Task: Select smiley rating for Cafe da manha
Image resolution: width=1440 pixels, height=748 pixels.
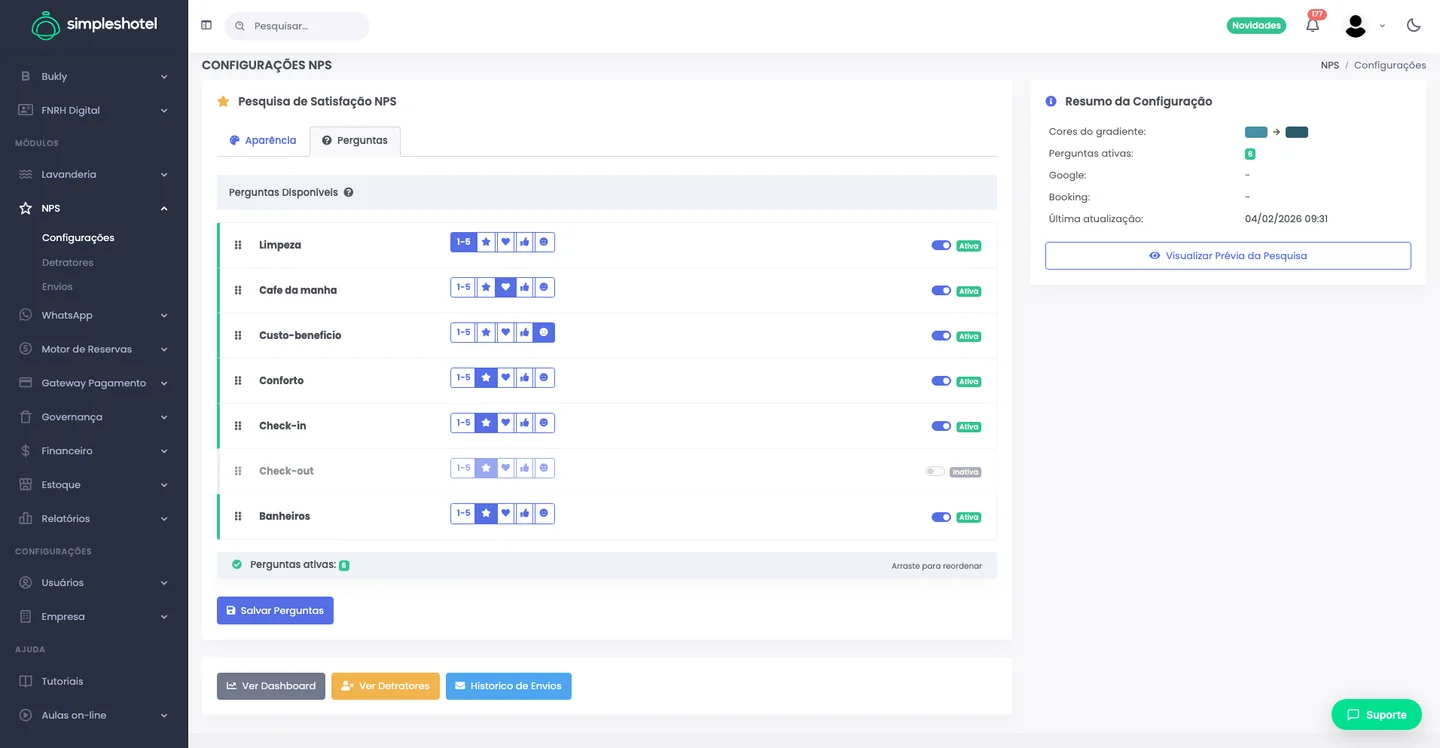Action: 544,287
